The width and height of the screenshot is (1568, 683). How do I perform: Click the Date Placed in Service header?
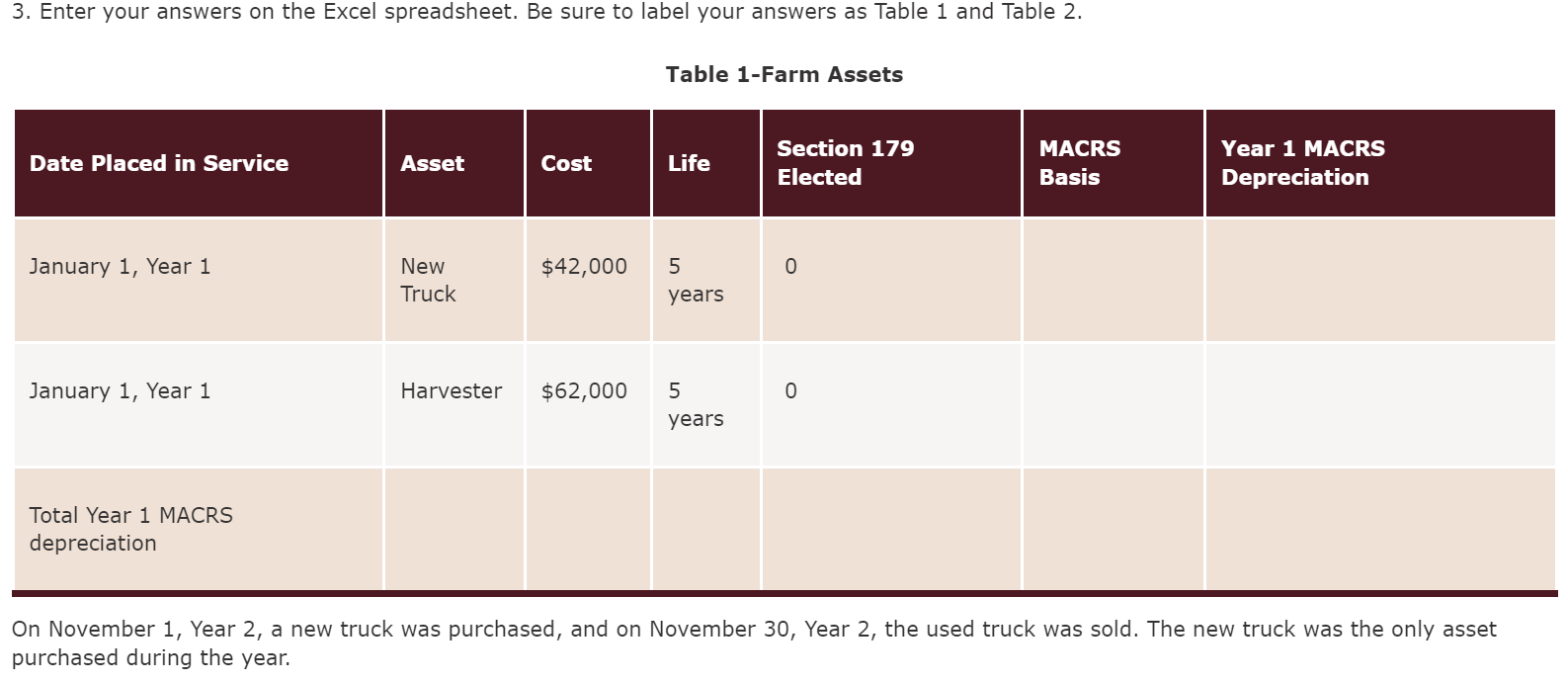coord(199,163)
